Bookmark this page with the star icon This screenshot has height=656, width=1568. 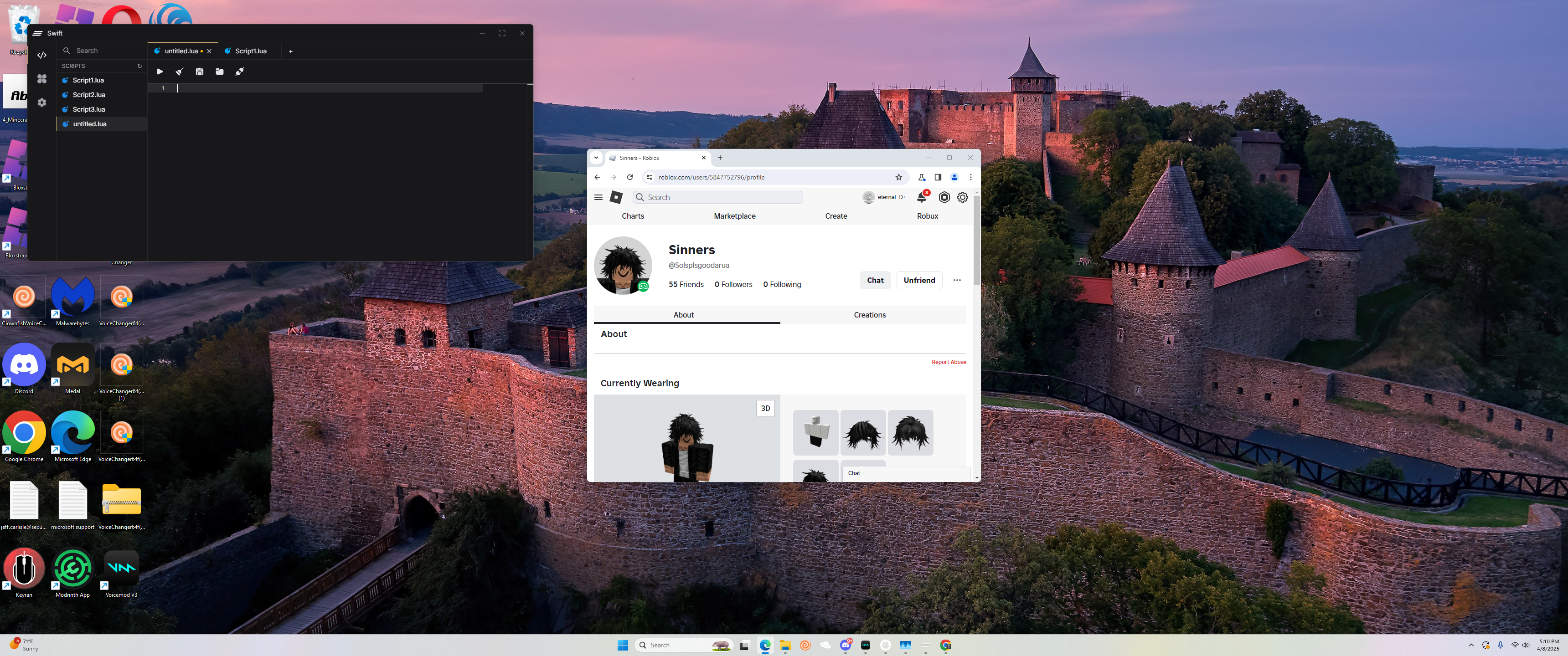point(898,177)
